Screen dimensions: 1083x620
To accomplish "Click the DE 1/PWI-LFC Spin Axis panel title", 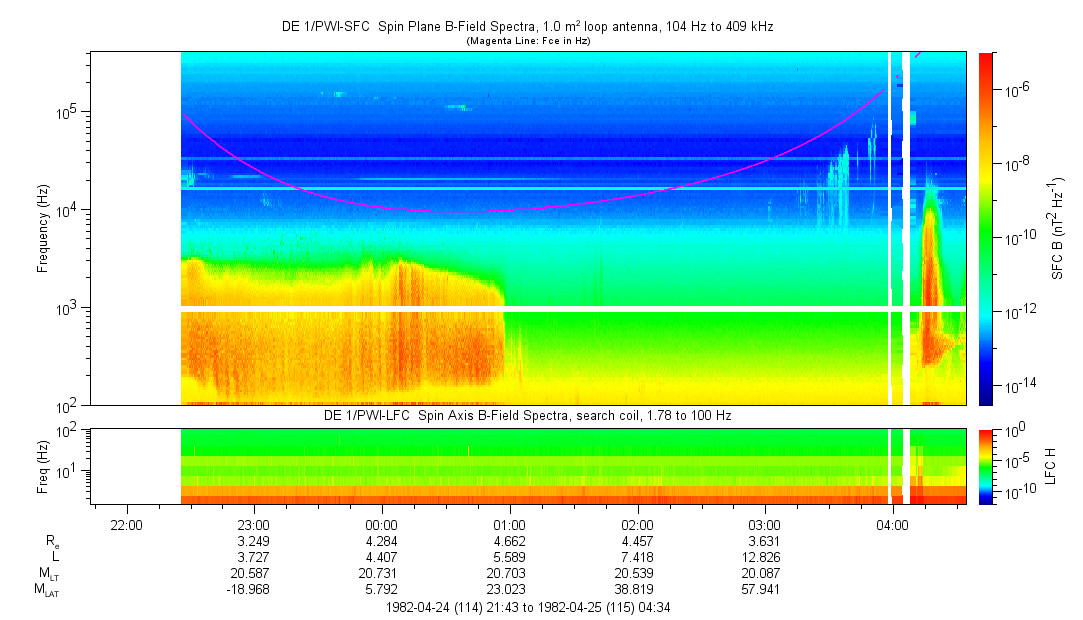I will [527, 415].
